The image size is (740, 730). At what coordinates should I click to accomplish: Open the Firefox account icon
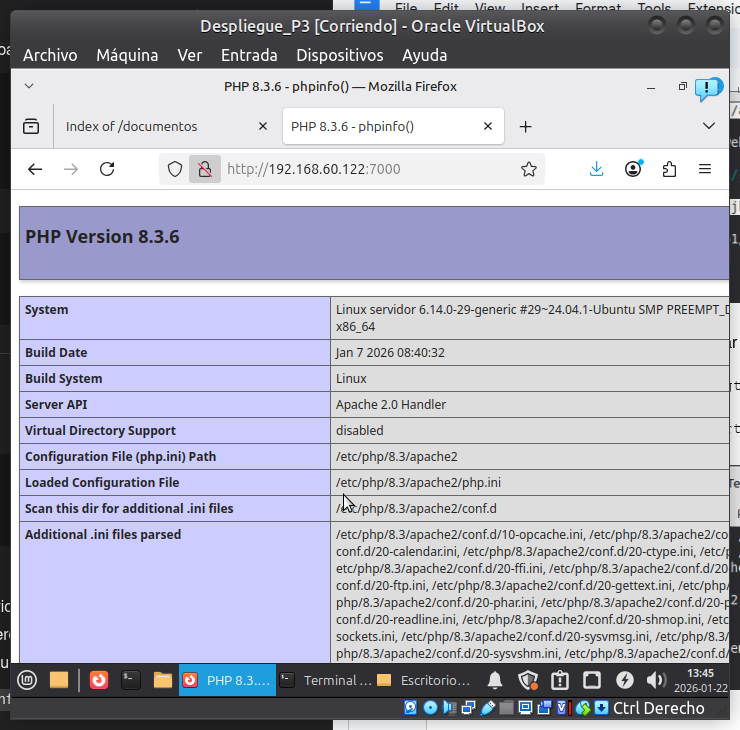pos(633,169)
